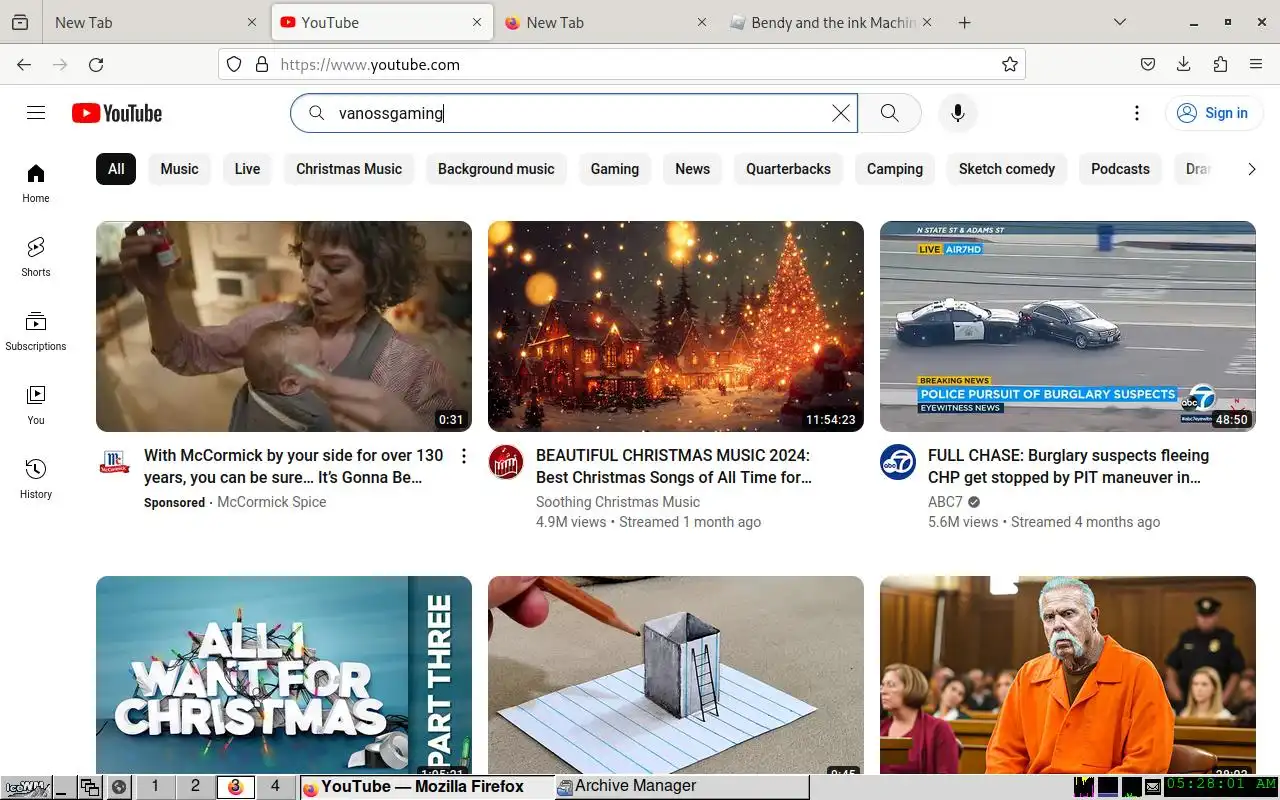Image resolution: width=1280 pixels, height=800 pixels.
Task: Select the Gaming filter chip
Action: 615,169
